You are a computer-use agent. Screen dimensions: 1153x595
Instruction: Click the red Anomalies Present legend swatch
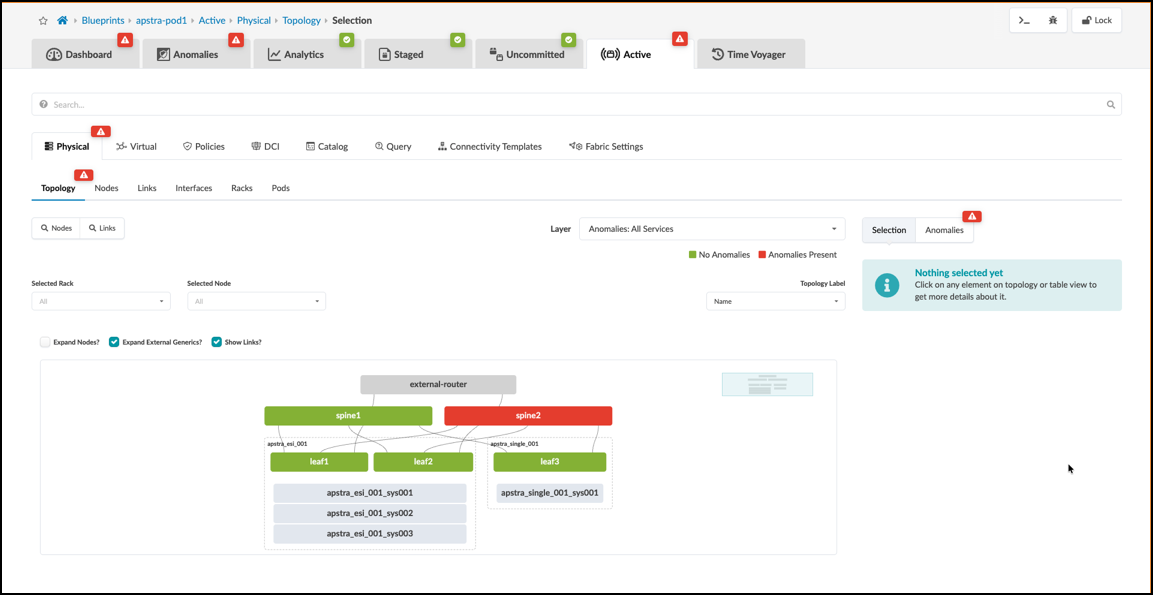[x=763, y=254]
